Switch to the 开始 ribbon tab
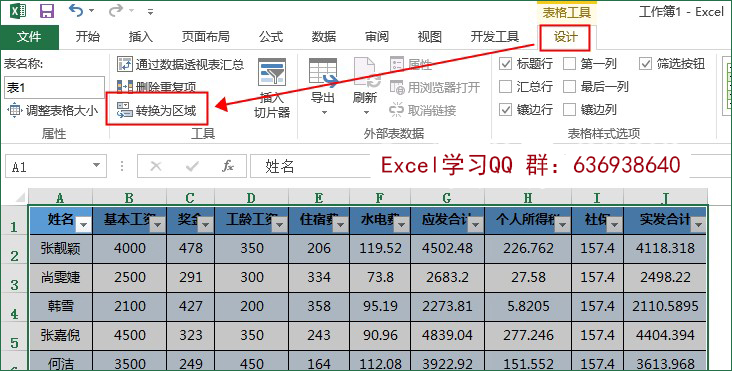Viewport: 732px width, 371px height. coord(88,36)
